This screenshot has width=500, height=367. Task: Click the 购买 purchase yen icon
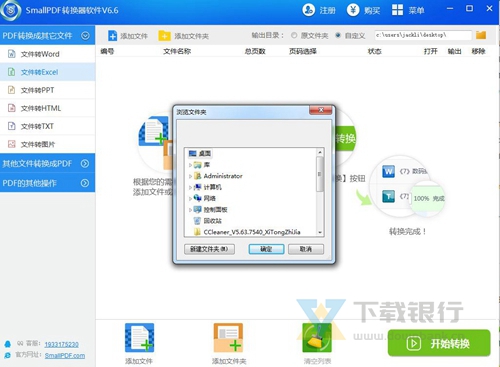point(353,10)
